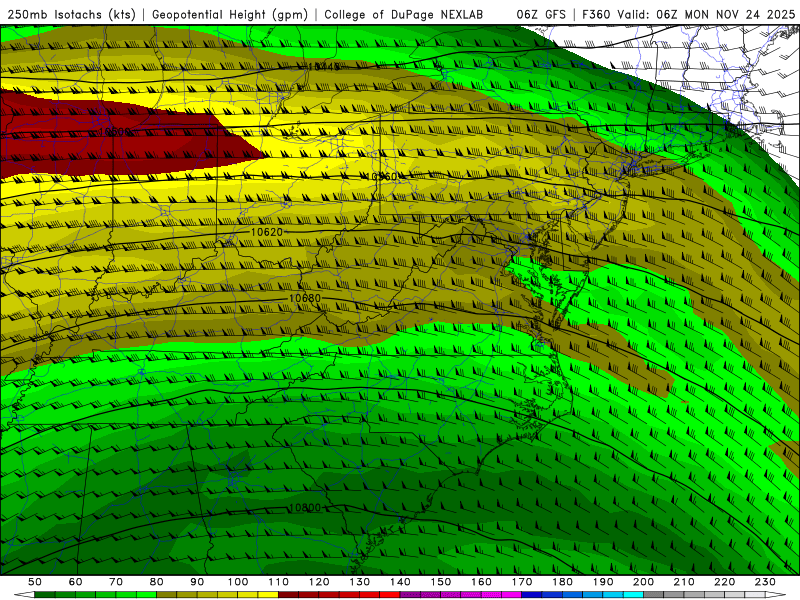Click the 160 legend value
The image size is (800, 600).
point(481,582)
